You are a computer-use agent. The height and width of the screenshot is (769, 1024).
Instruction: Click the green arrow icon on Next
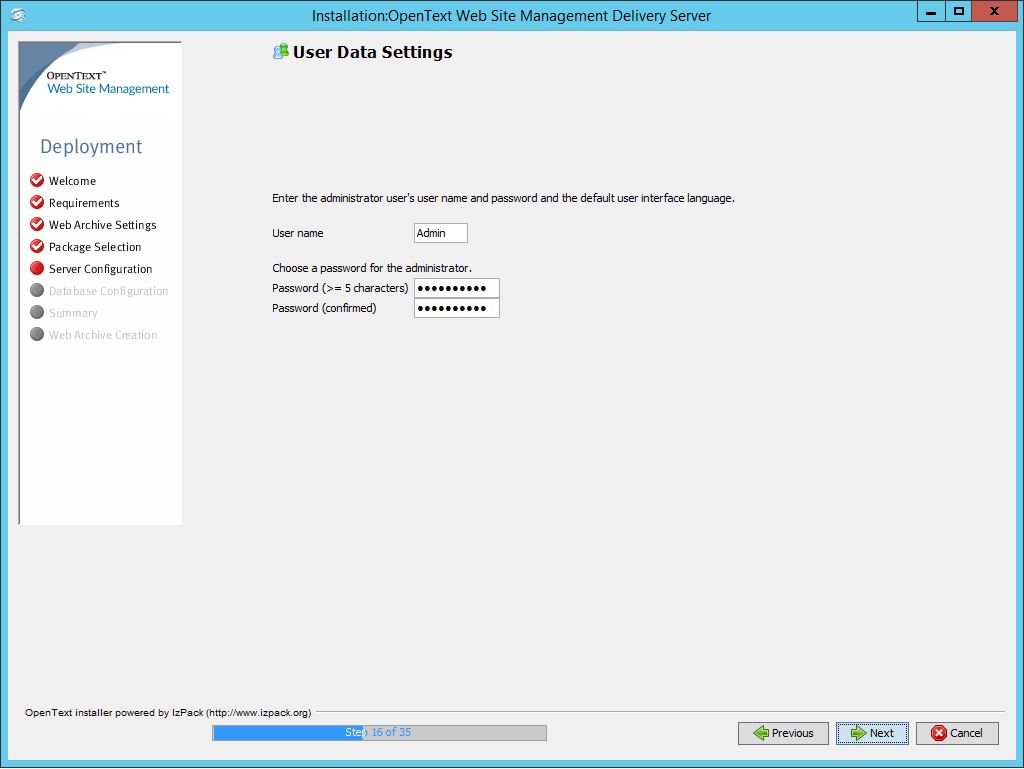coord(858,733)
